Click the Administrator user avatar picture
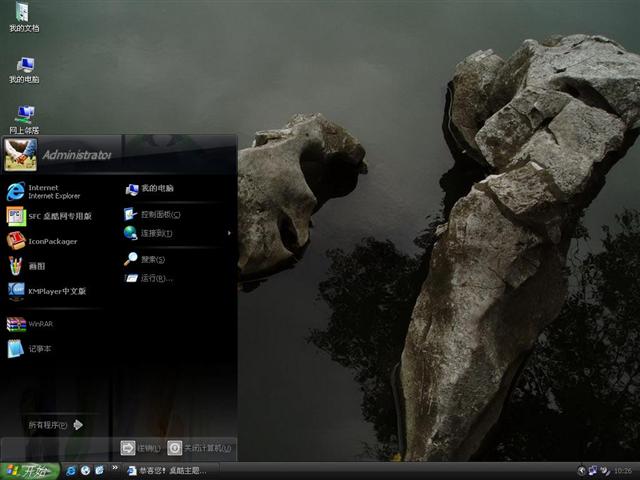This screenshot has height=480, width=640. tap(20, 153)
